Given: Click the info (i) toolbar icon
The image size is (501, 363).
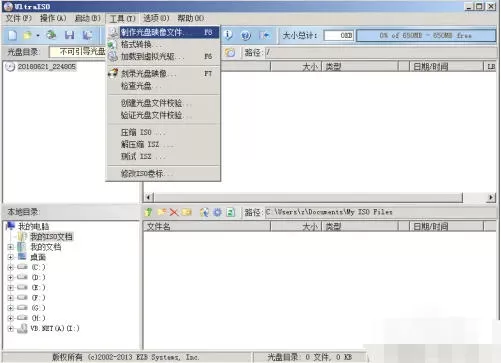Looking at the screenshot, I should (x=228, y=35).
